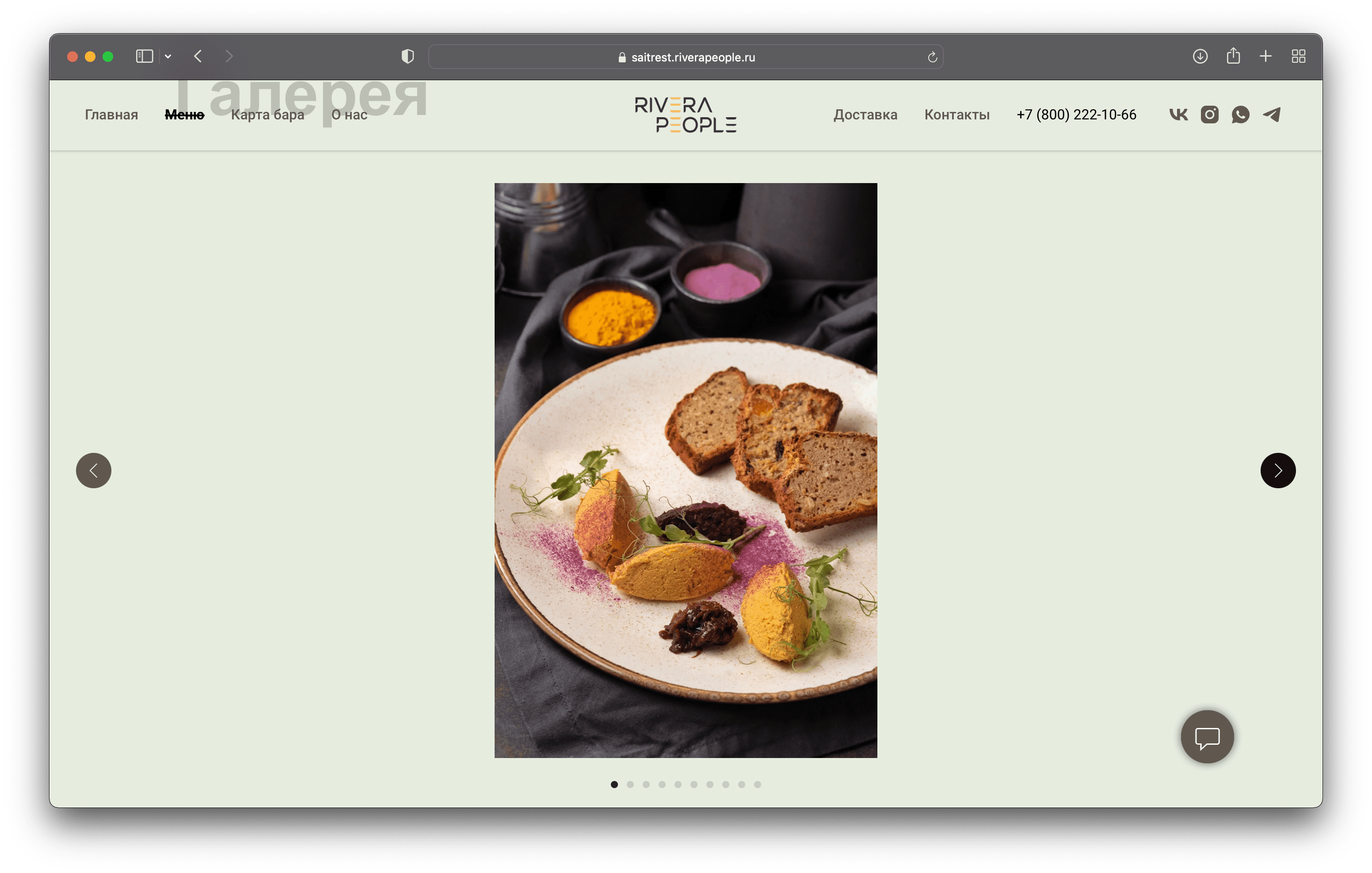Click the Rivera People logo

tap(685, 114)
